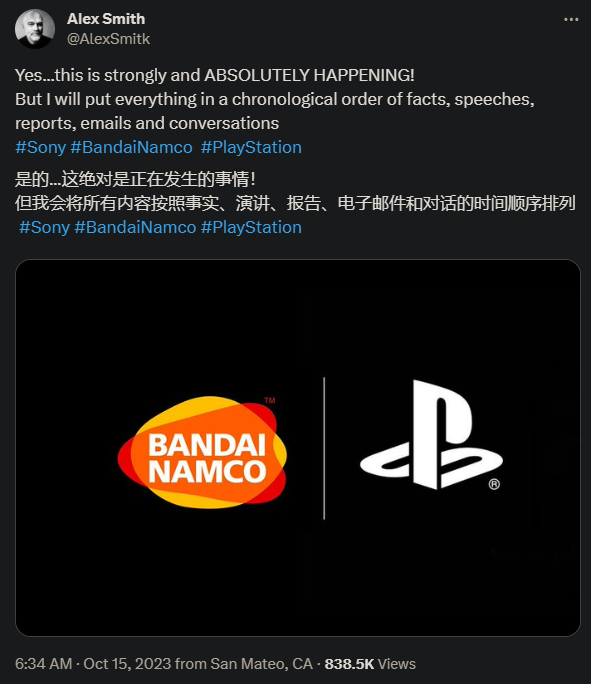Open the three-dot more options menu
591x684 pixels.
[x=571, y=20]
